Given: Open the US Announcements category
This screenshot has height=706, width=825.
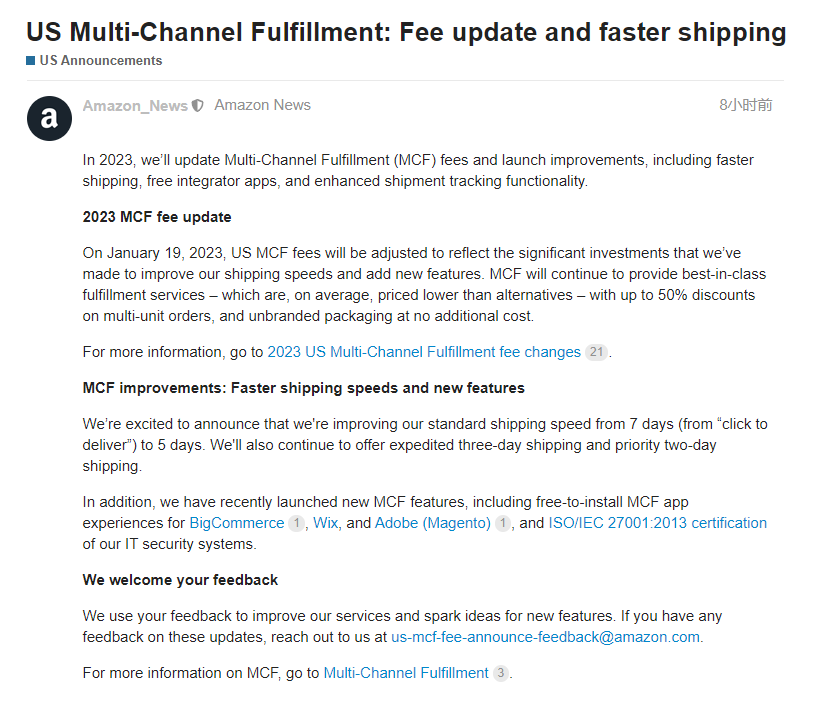Looking at the screenshot, I should (100, 60).
